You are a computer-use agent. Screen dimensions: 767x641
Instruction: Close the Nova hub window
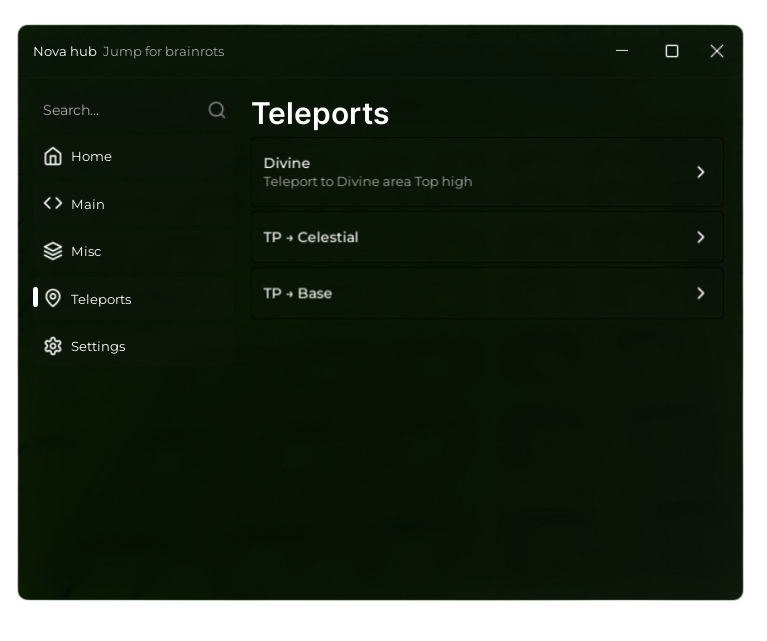point(717,51)
